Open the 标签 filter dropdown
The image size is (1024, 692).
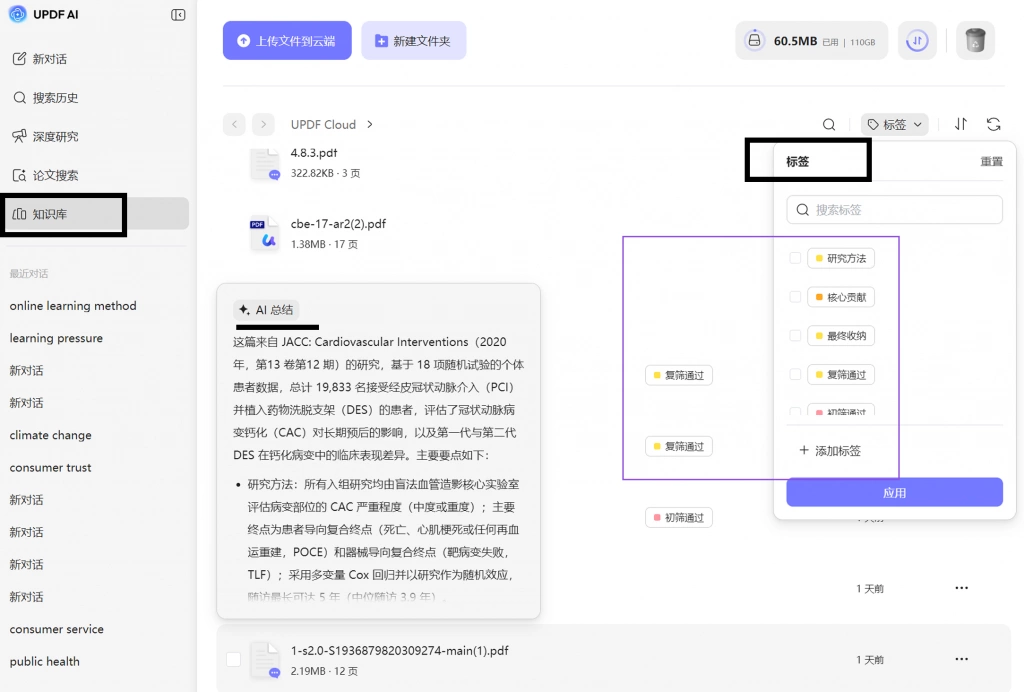click(894, 124)
